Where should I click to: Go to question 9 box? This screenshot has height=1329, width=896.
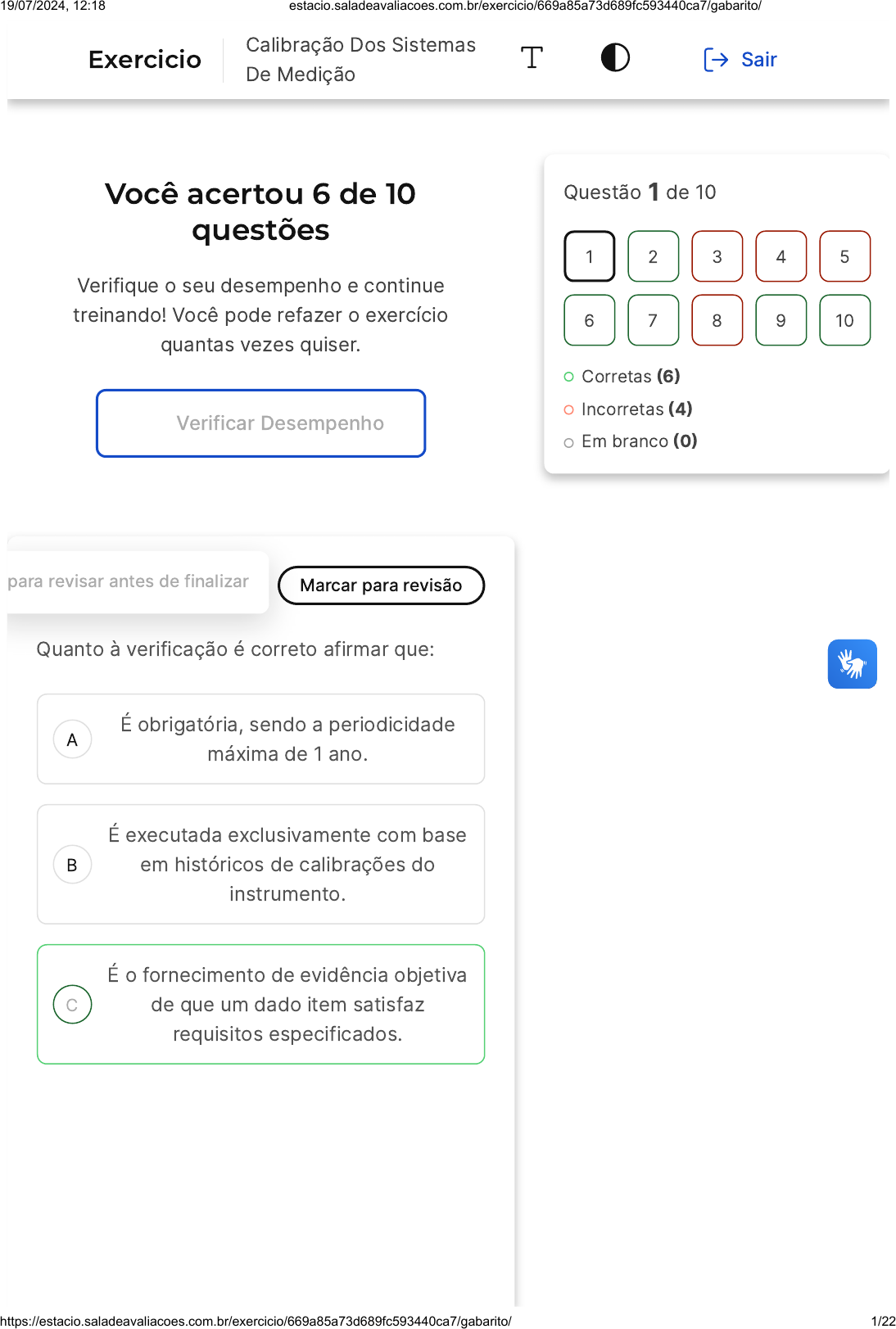(781, 321)
